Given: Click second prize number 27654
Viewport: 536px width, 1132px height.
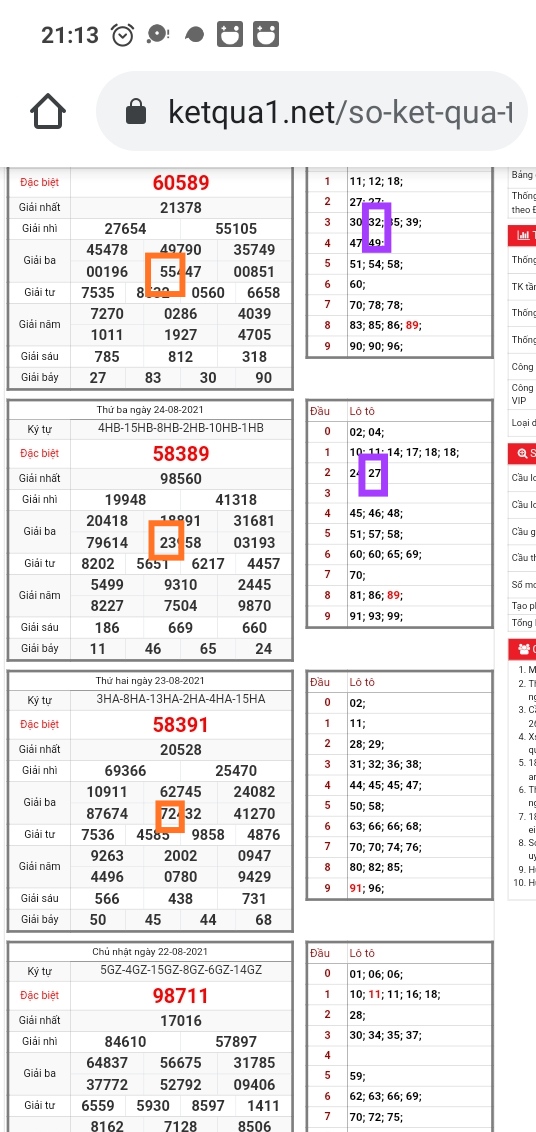Looking at the screenshot, I should [125, 229].
